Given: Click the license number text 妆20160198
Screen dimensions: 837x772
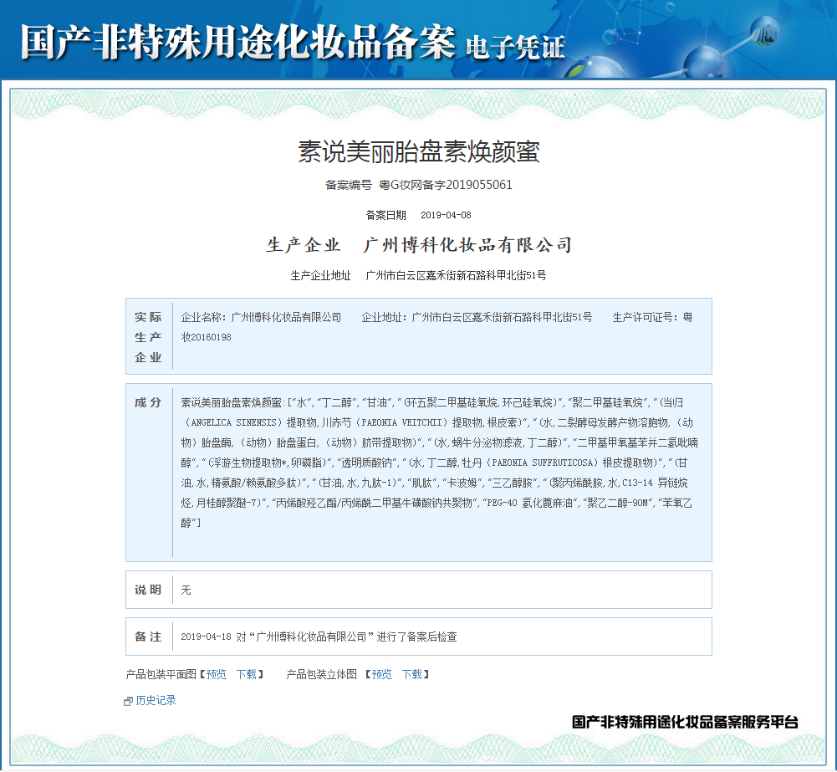Looking at the screenshot, I should [x=206, y=337].
